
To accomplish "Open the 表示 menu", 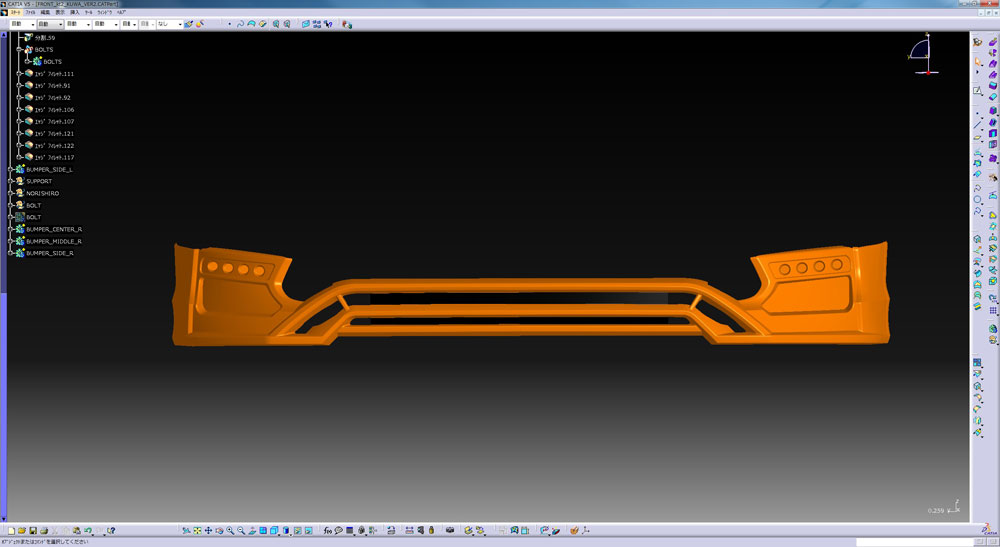I will [x=60, y=12].
